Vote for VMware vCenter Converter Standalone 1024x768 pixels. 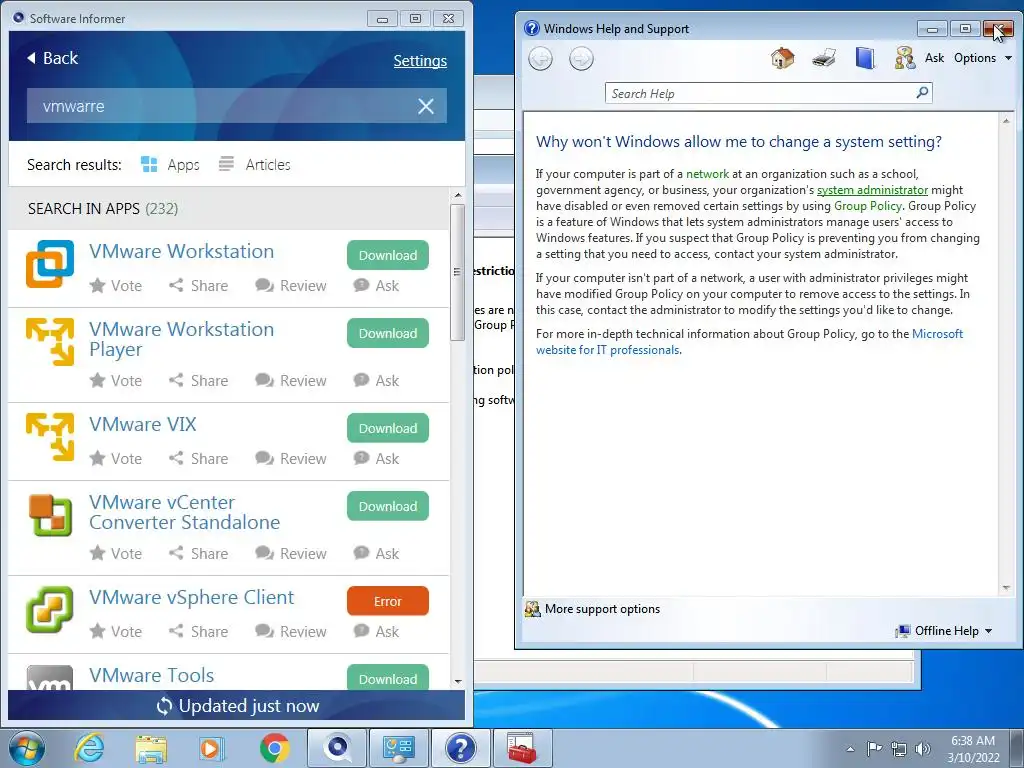[x=116, y=553]
